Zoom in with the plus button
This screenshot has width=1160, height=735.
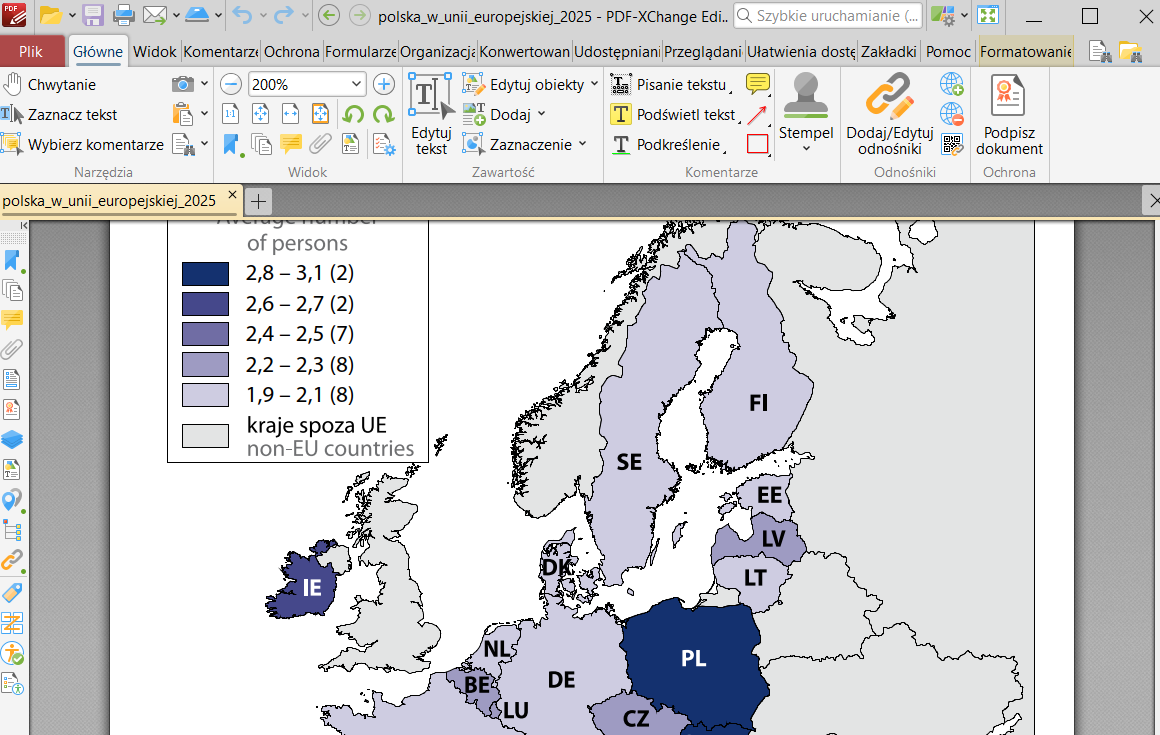[383, 84]
